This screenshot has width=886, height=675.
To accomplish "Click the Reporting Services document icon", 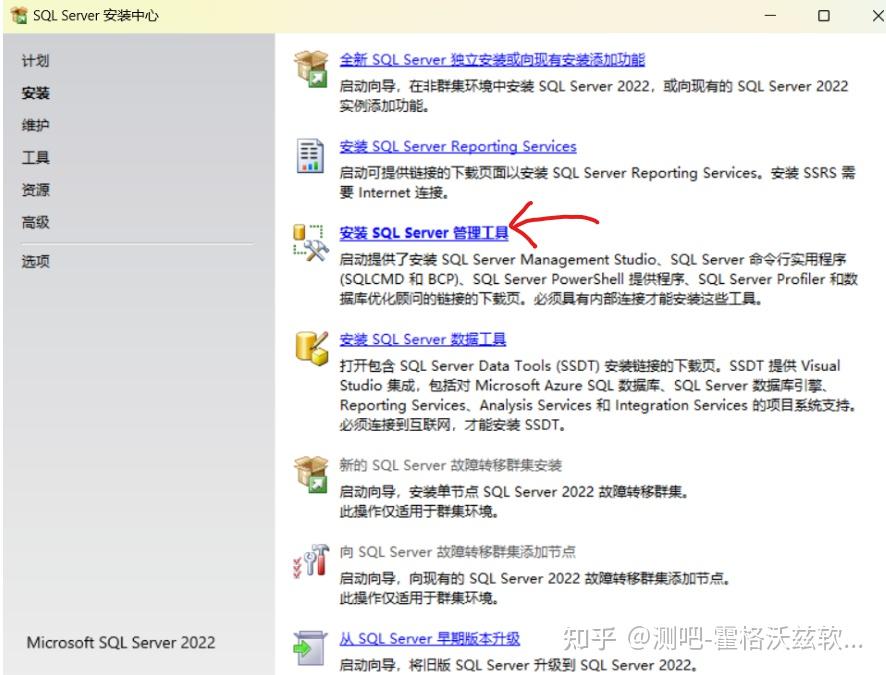I will [310, 155].
